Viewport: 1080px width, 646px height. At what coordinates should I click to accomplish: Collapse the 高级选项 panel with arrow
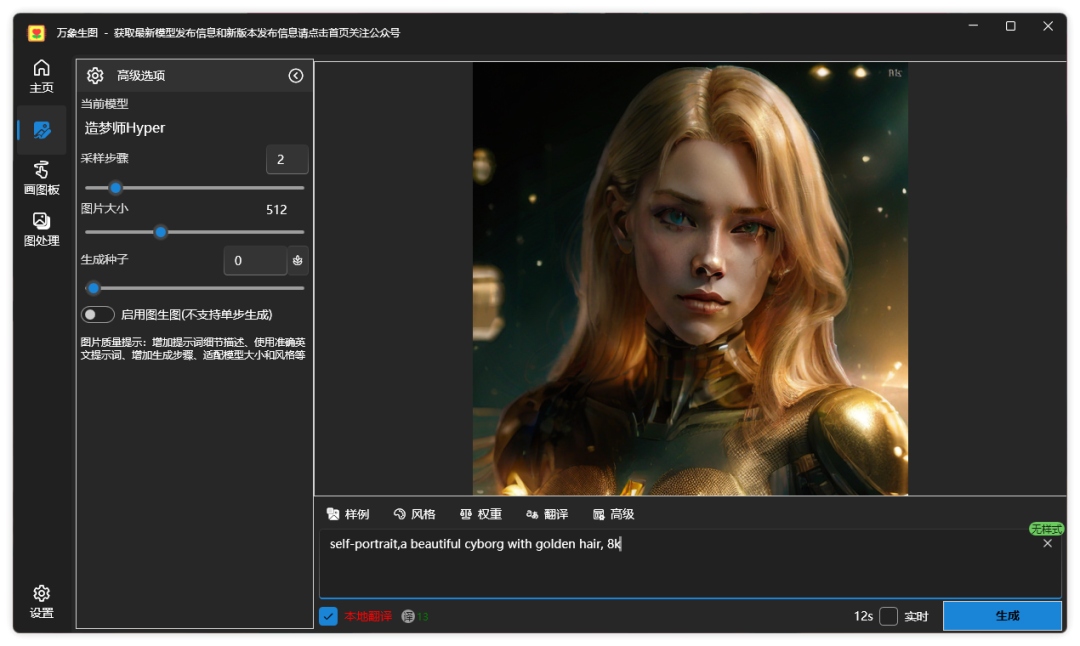pos(296,76)
